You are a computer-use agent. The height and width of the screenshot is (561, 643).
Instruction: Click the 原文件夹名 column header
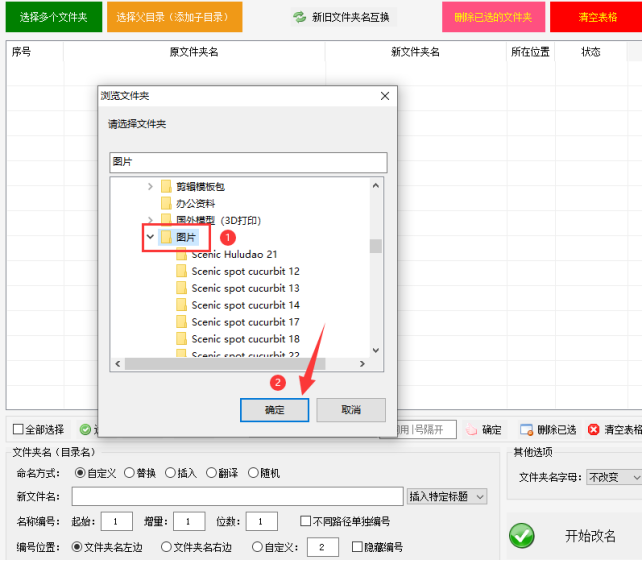click(x=194, y=52)
